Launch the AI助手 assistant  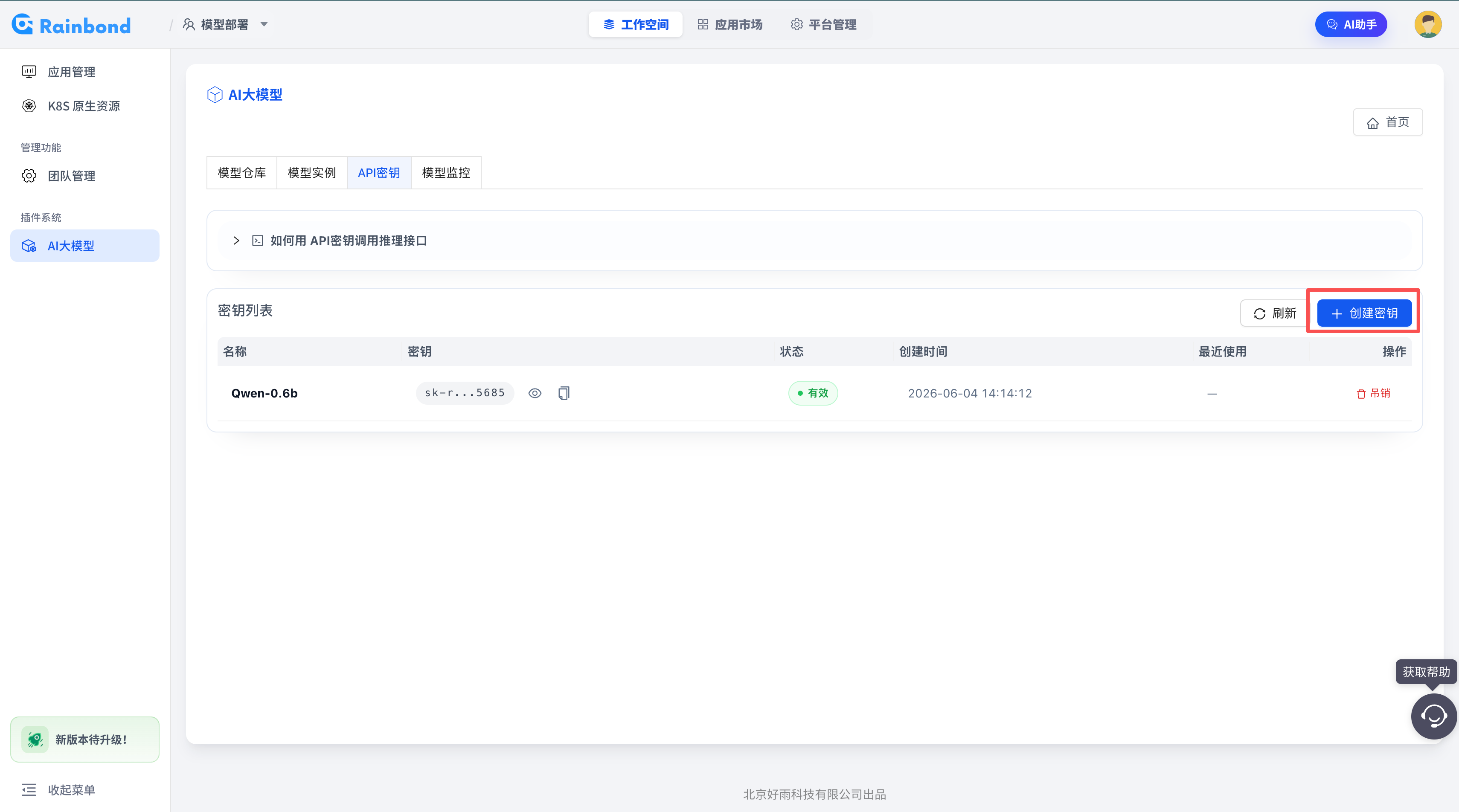(1351, 24)
